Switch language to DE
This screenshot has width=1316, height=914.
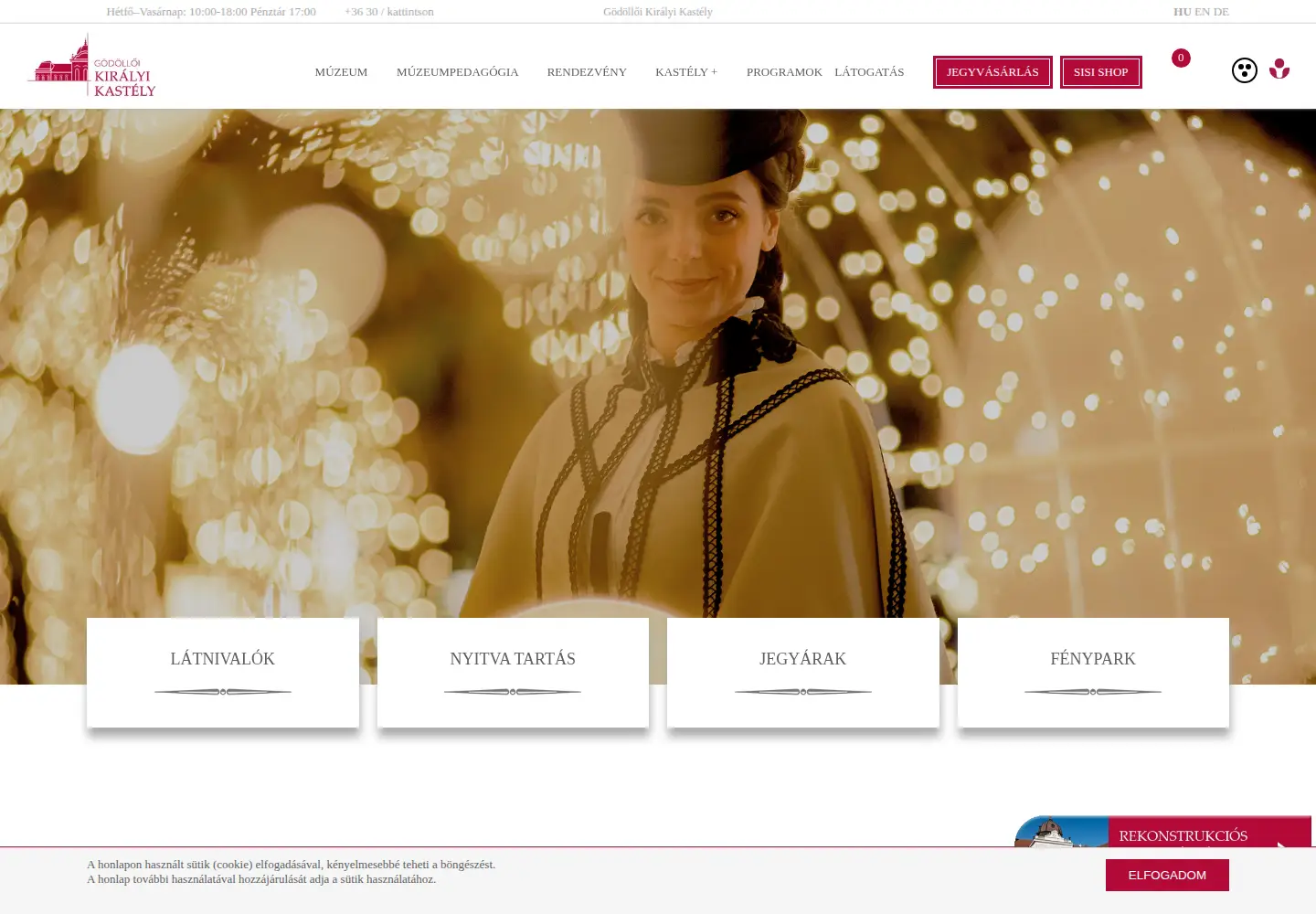[x=1221, y=12]
